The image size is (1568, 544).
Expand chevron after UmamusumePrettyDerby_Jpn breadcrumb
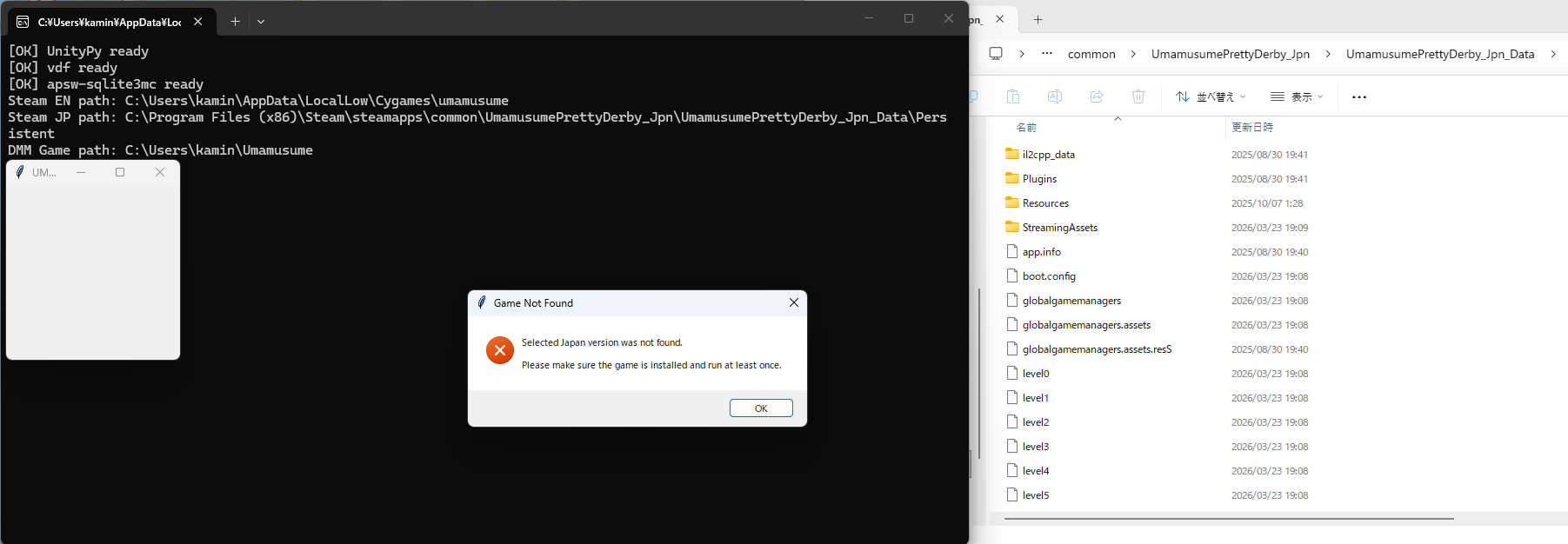[x=1328, y=54]
